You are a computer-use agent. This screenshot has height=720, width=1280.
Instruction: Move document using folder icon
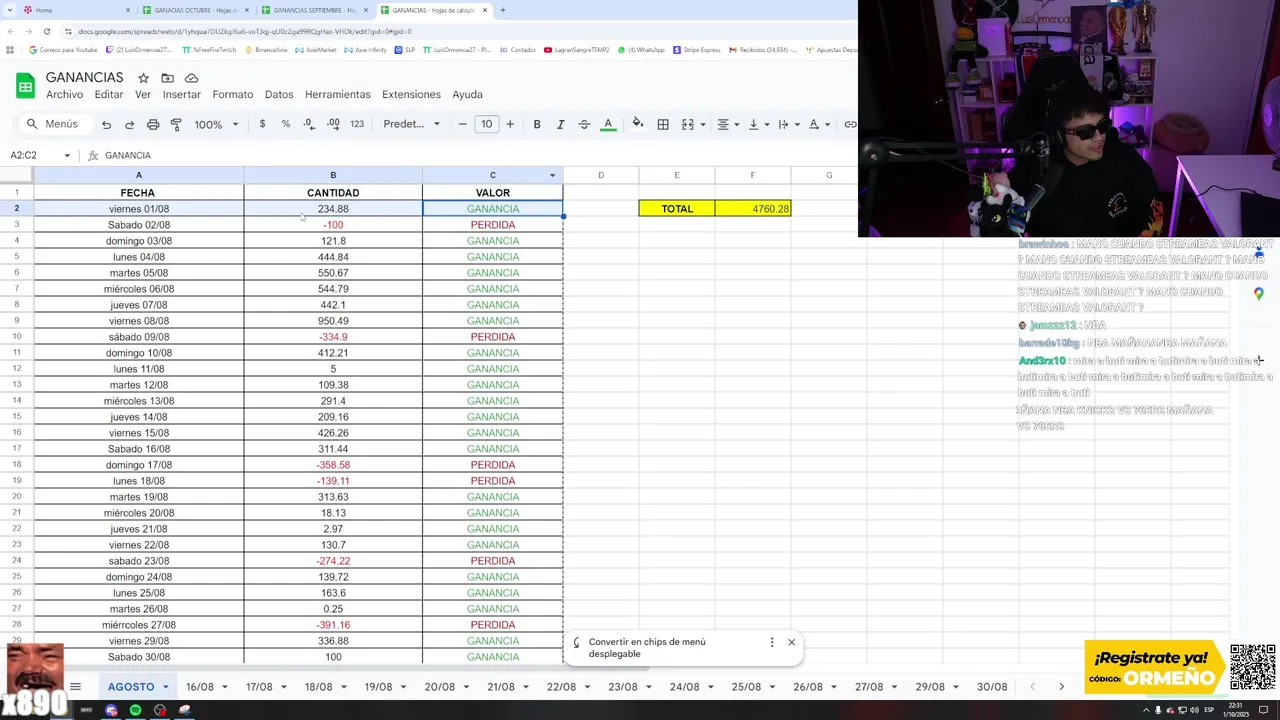pos(167,78)
